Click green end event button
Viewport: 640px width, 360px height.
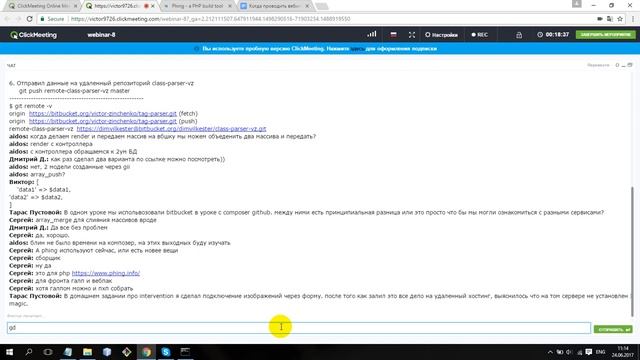click(x=606, y=35)
